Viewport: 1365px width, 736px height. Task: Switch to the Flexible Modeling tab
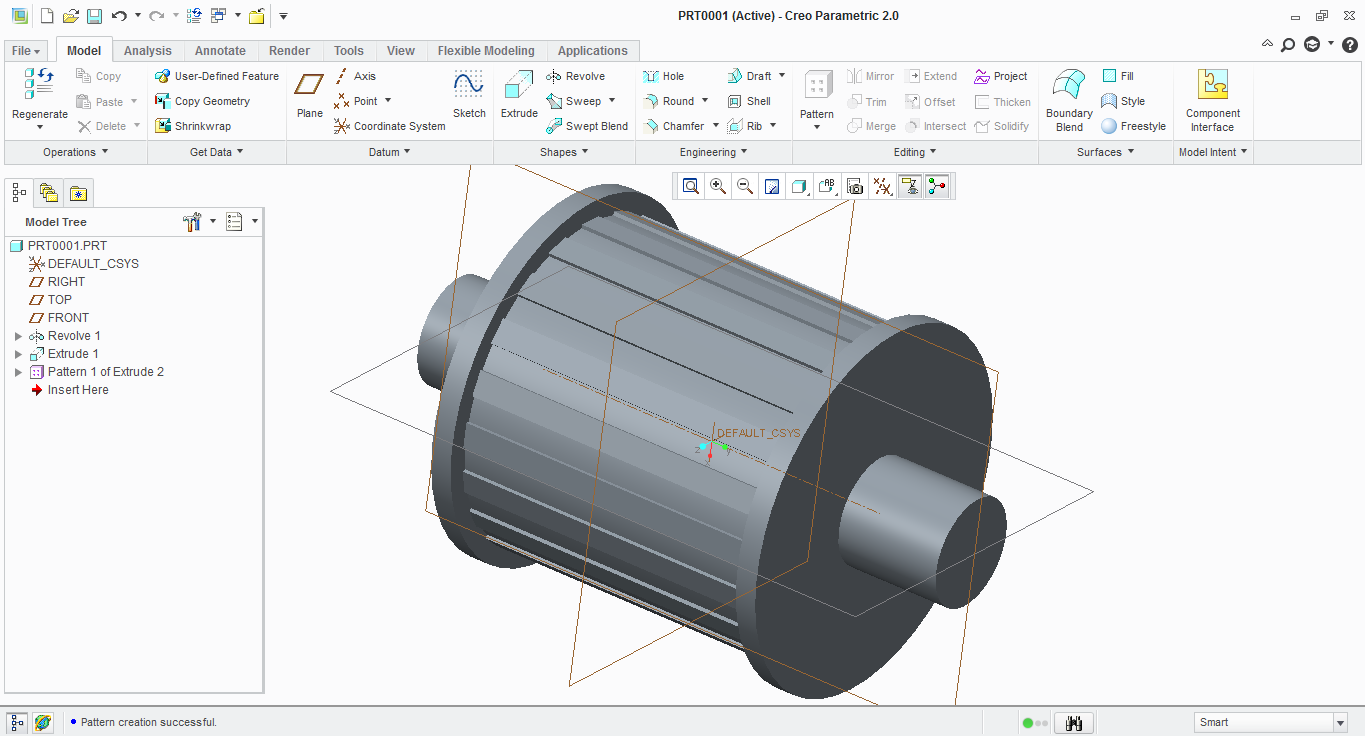pos(486,51)
